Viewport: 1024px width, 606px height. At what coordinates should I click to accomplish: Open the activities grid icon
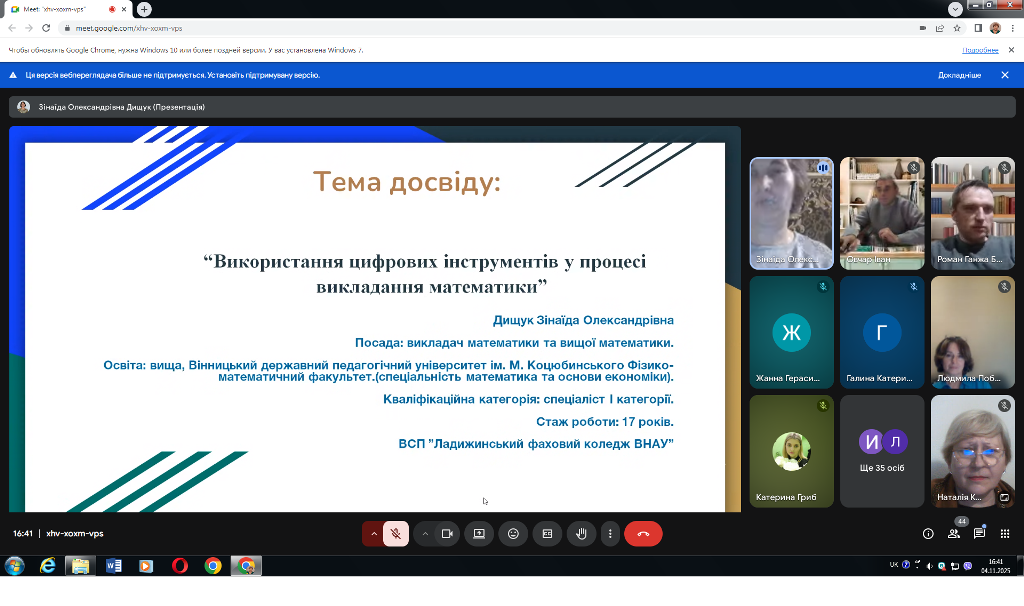pos(1005,534)
